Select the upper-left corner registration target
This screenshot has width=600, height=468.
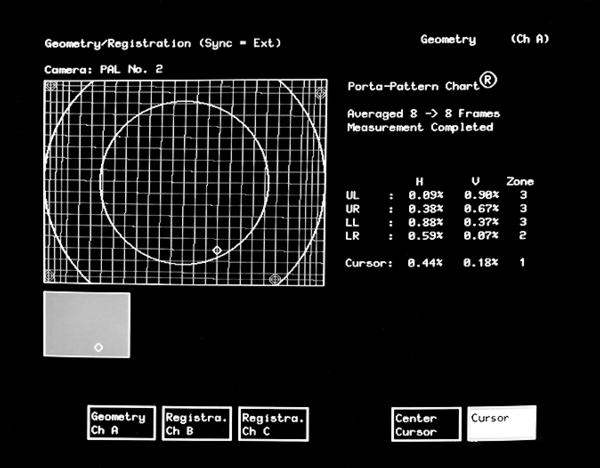pos(51,86)
